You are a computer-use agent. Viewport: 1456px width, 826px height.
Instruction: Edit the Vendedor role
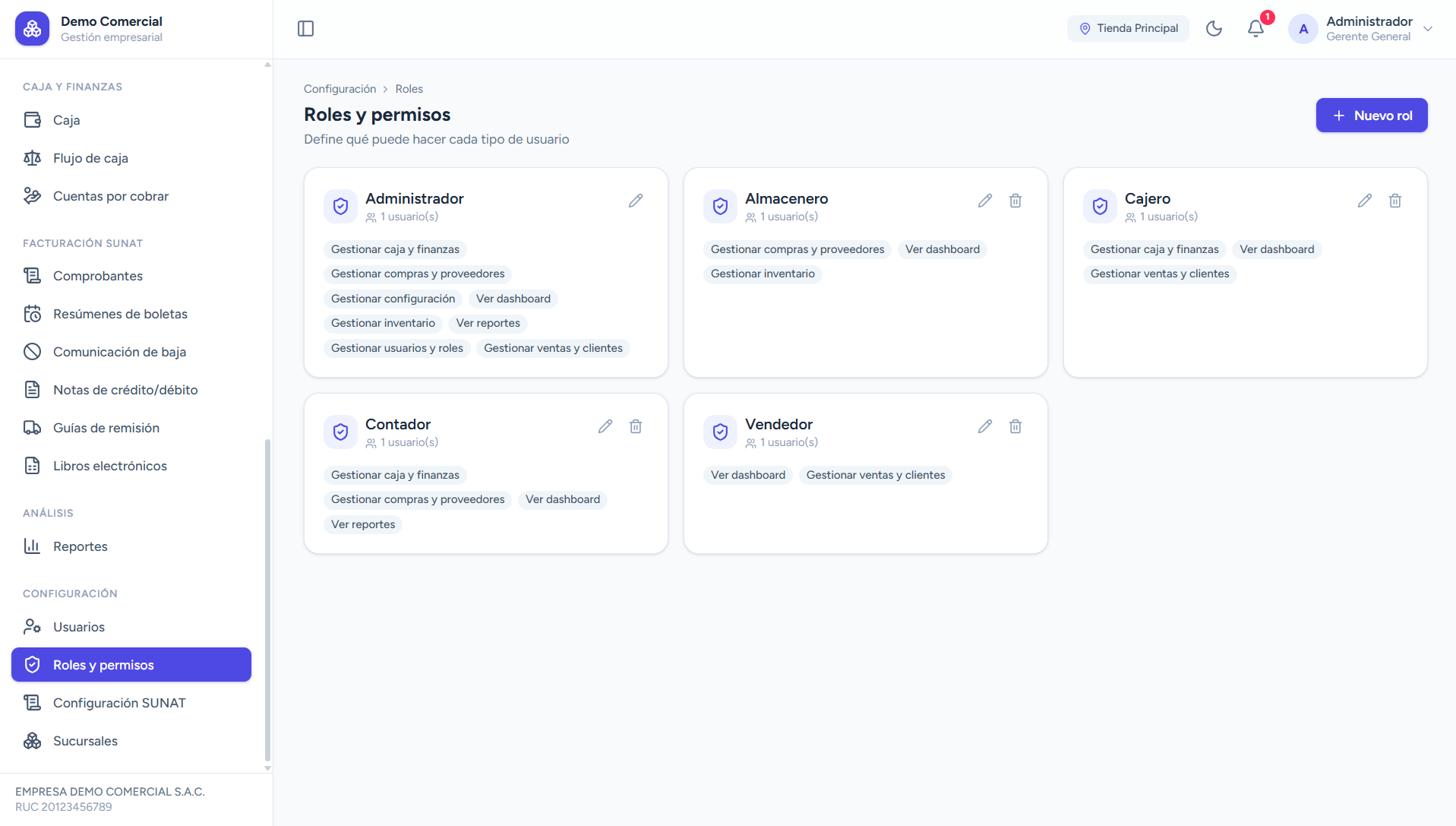click(985, 426)
